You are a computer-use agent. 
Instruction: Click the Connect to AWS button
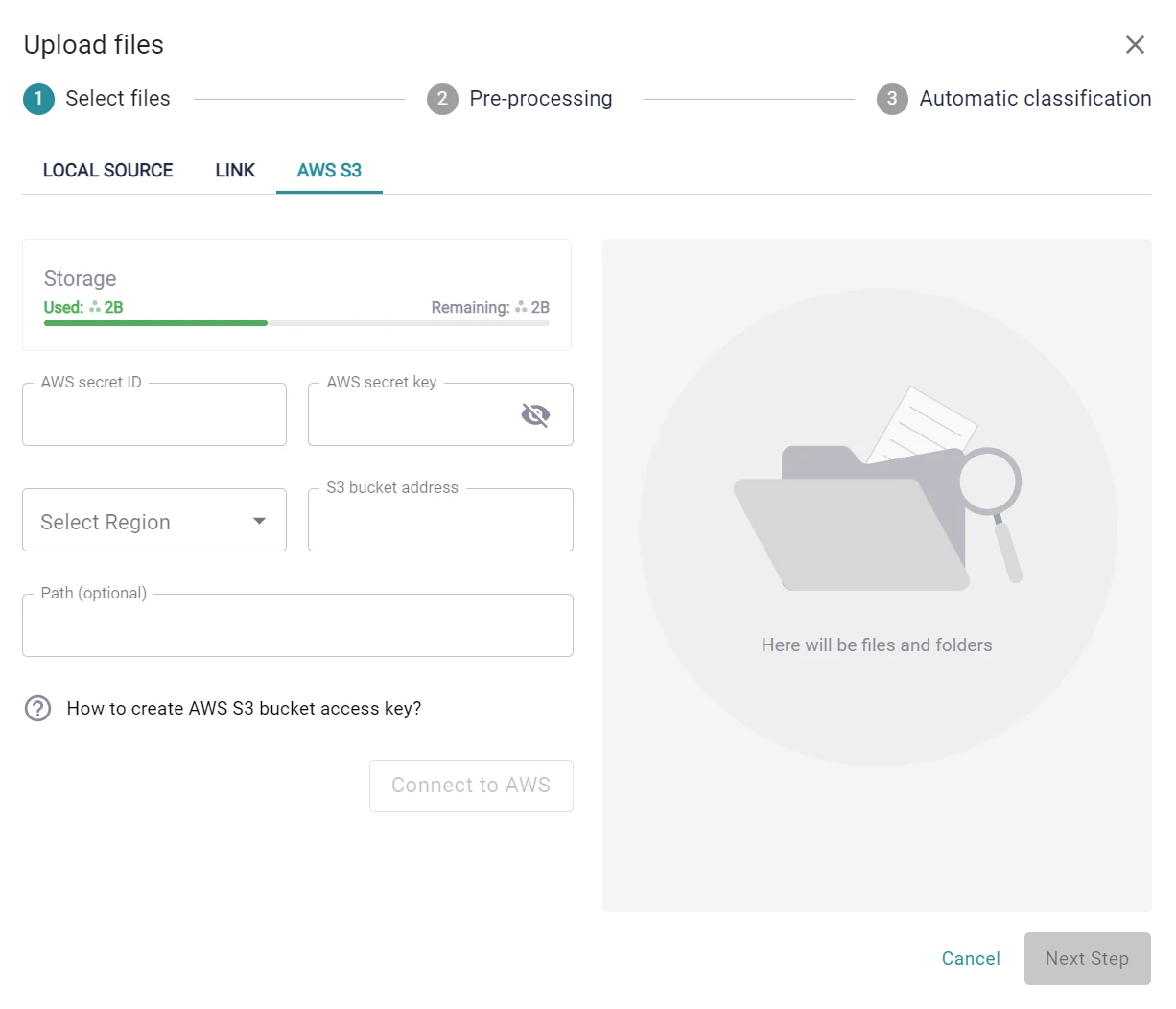471,786
